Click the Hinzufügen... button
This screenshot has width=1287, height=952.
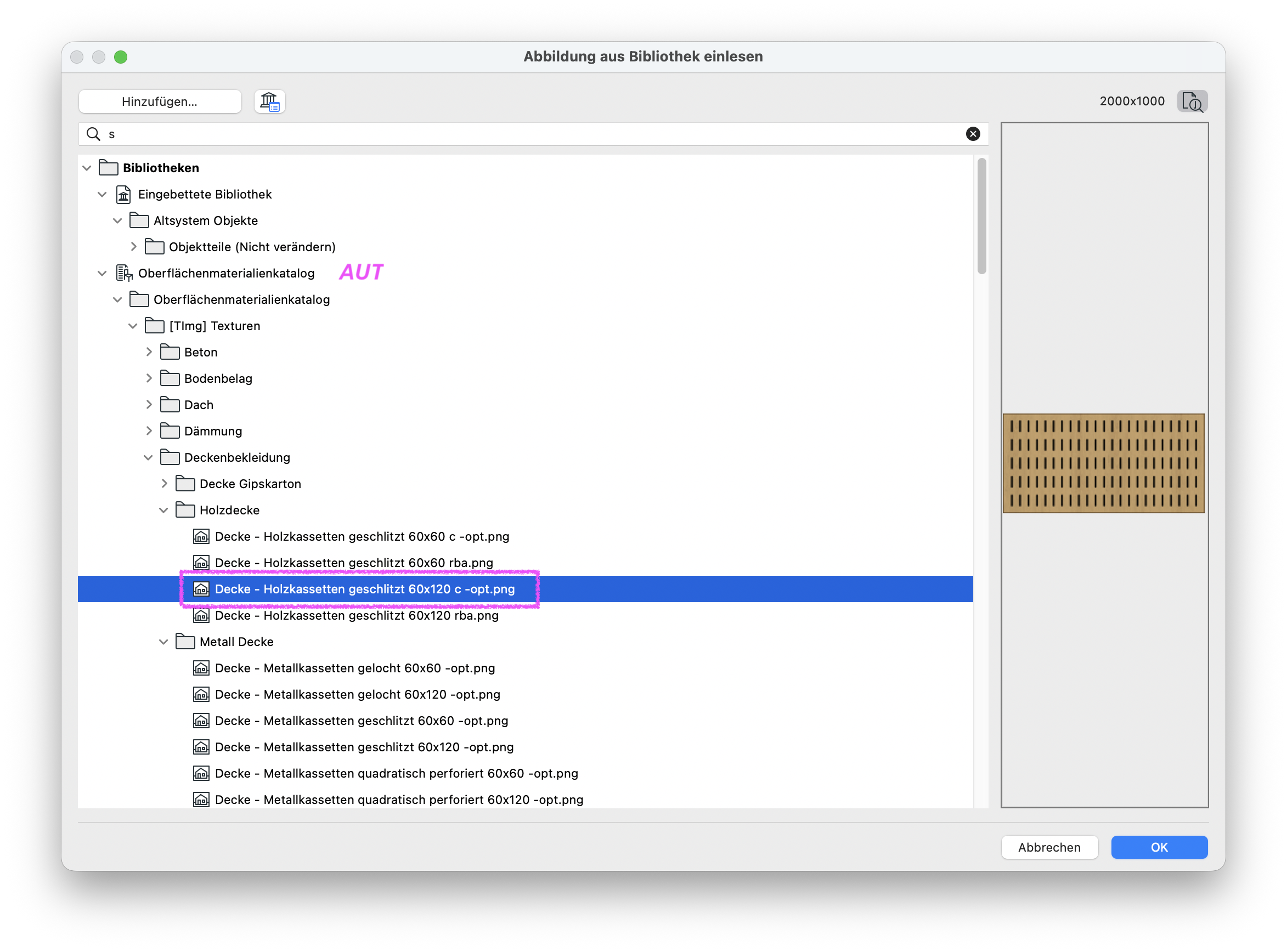pos(160,101)
